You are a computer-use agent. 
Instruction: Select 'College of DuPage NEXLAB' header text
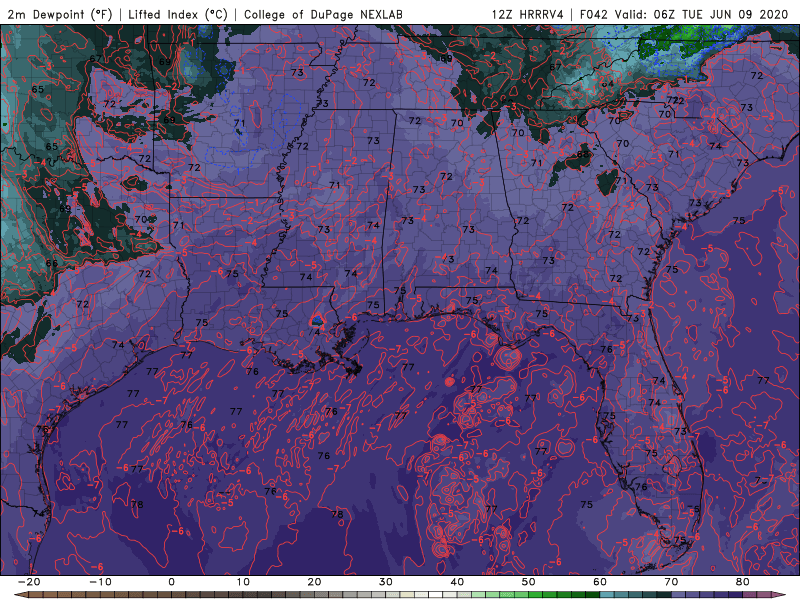pos(323,14)
